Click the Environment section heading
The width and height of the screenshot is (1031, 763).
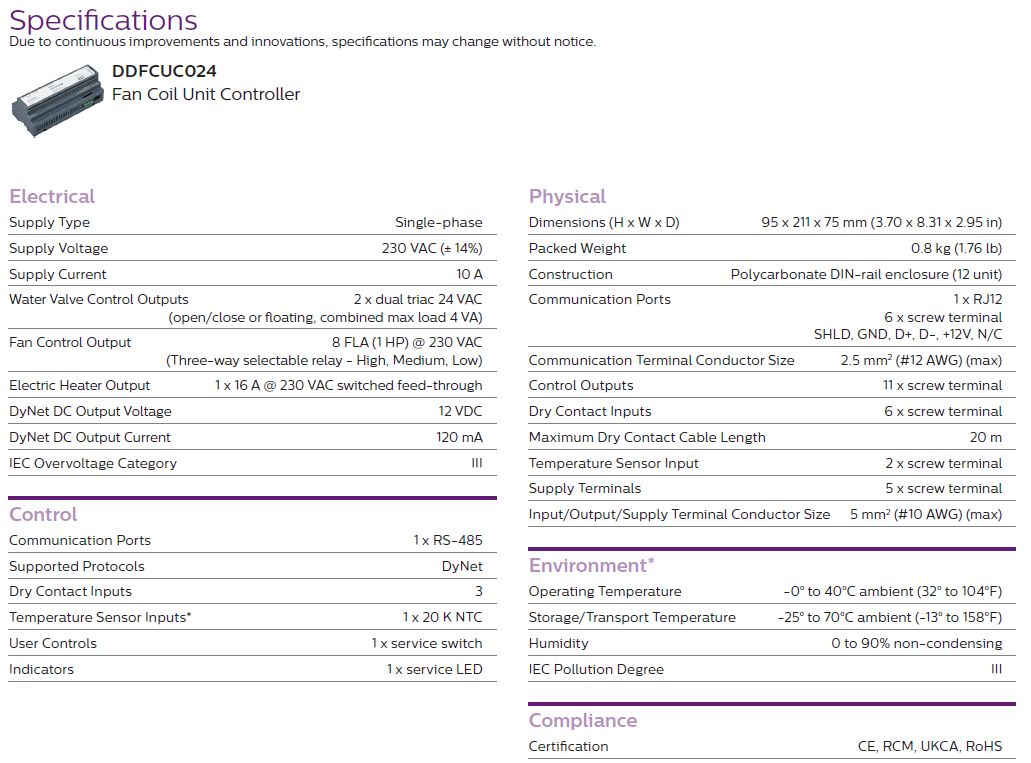591,566
